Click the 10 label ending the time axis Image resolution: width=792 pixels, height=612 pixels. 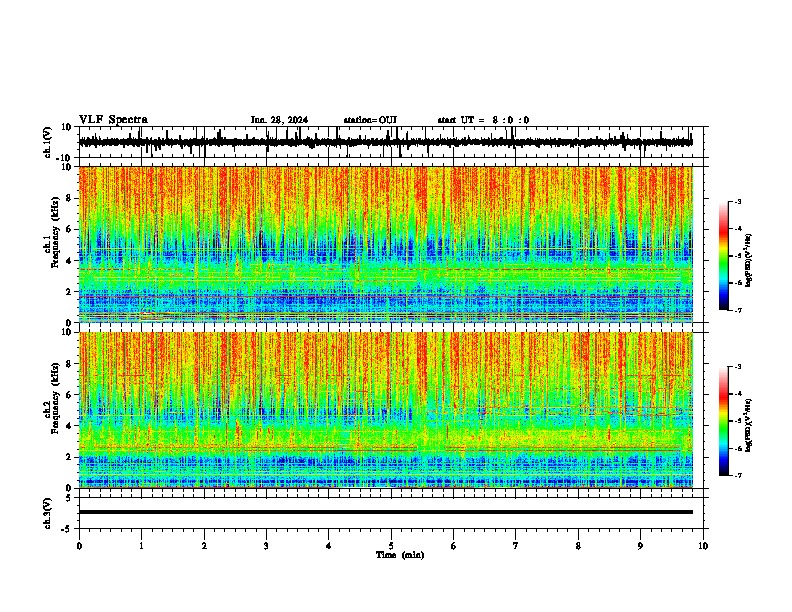[703, 546]
